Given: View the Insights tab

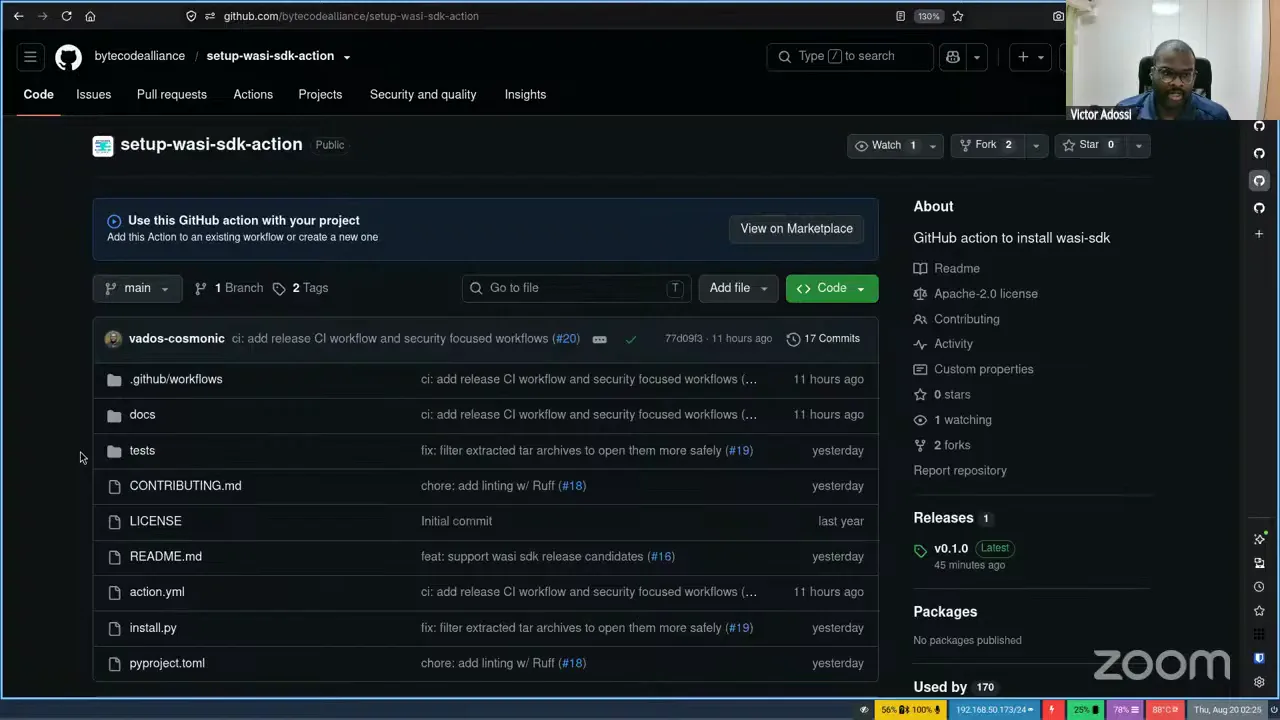Looking at the screenshot, I should click(525, 94).
